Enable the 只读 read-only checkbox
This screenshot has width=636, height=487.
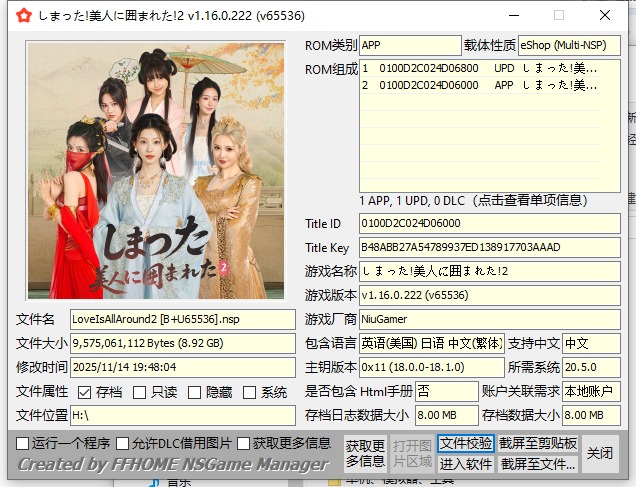pos(140,392)
